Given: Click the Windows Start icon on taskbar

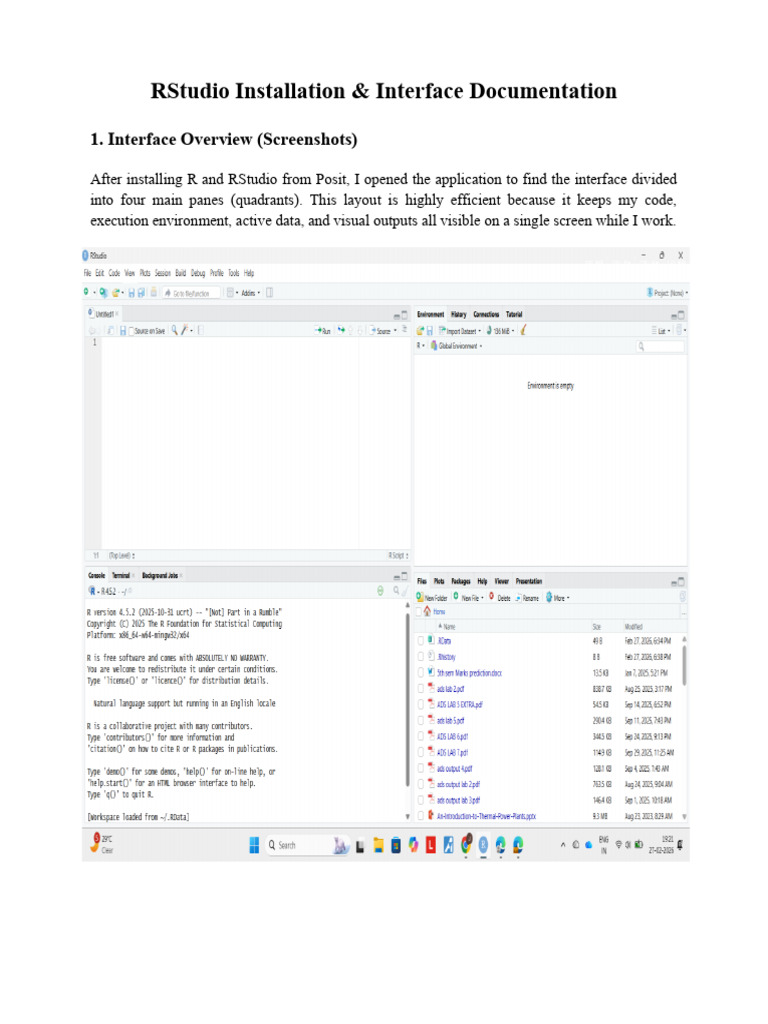Looking at the screenshot, I should (x=254, y=845).
